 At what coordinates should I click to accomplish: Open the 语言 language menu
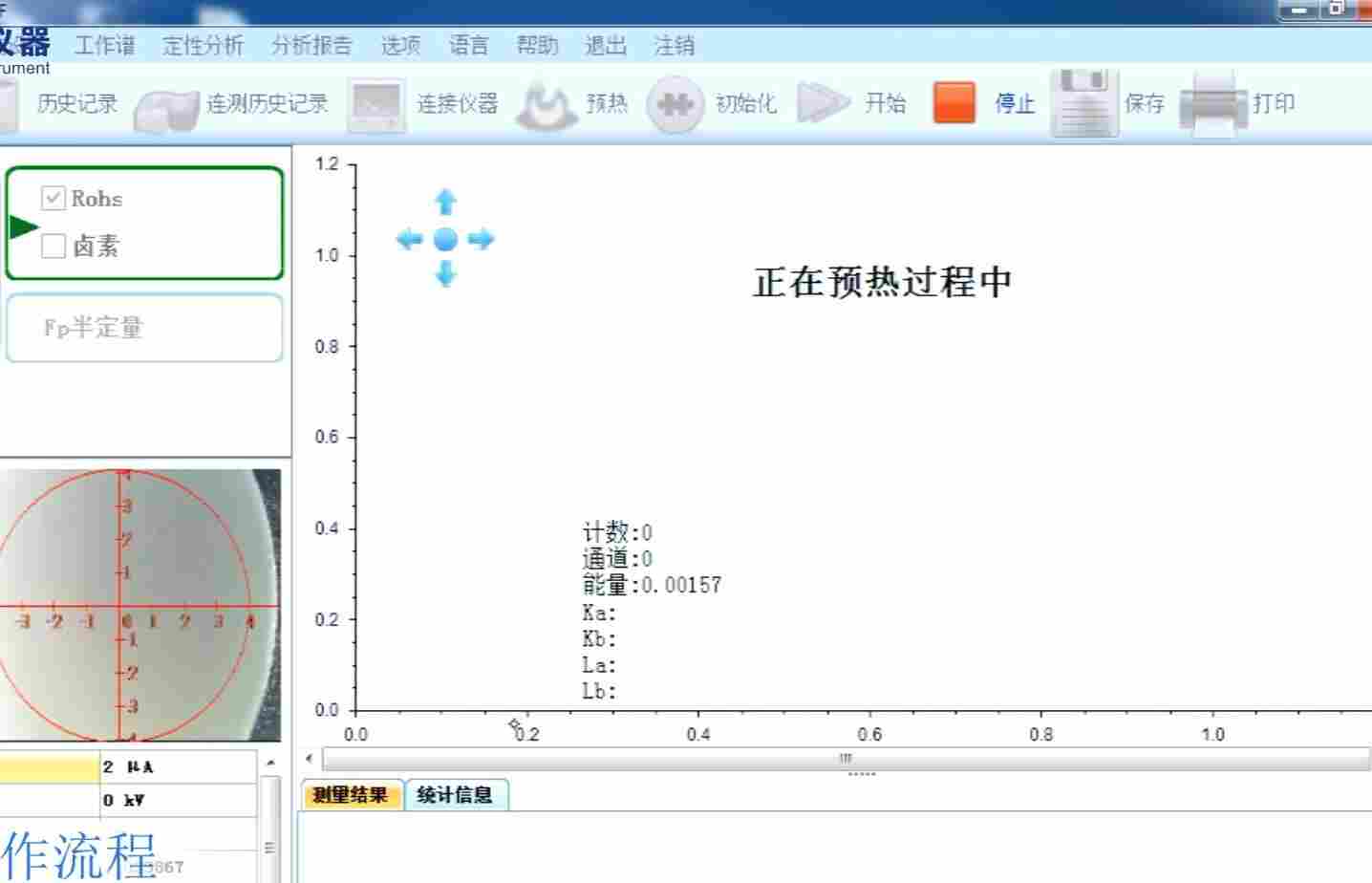tap(467, 45)
